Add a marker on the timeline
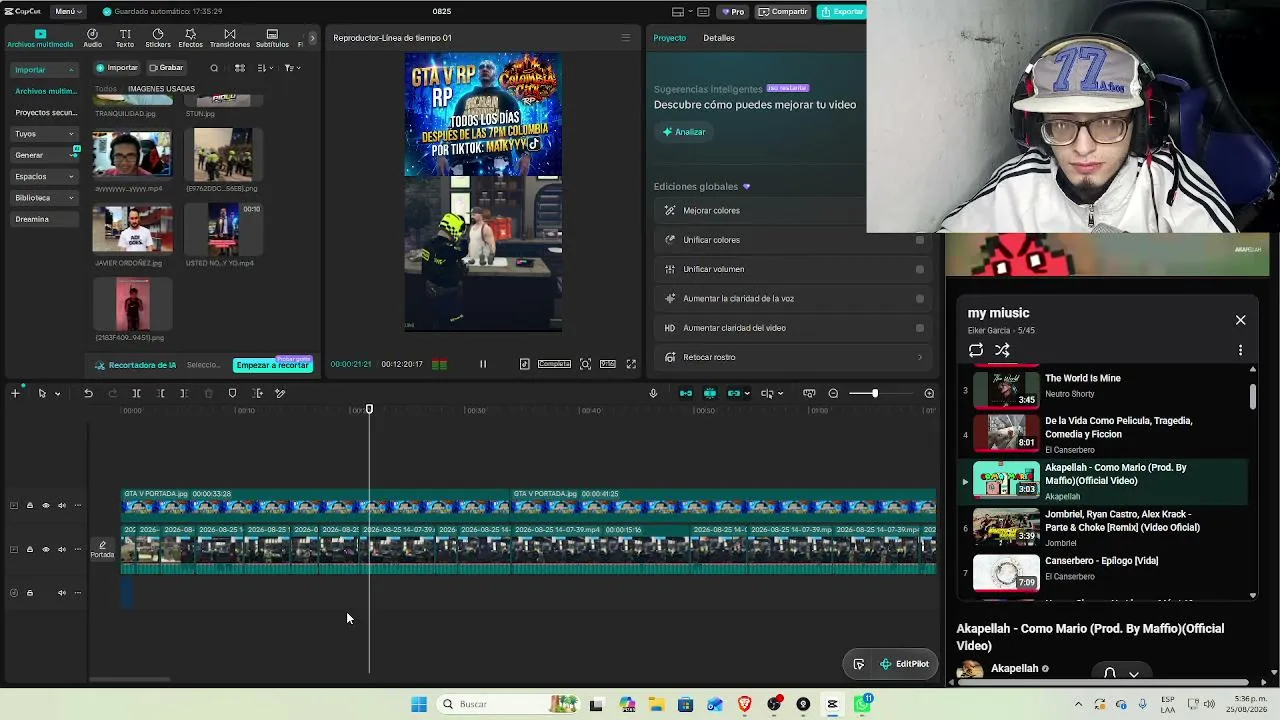 (232, 393)
